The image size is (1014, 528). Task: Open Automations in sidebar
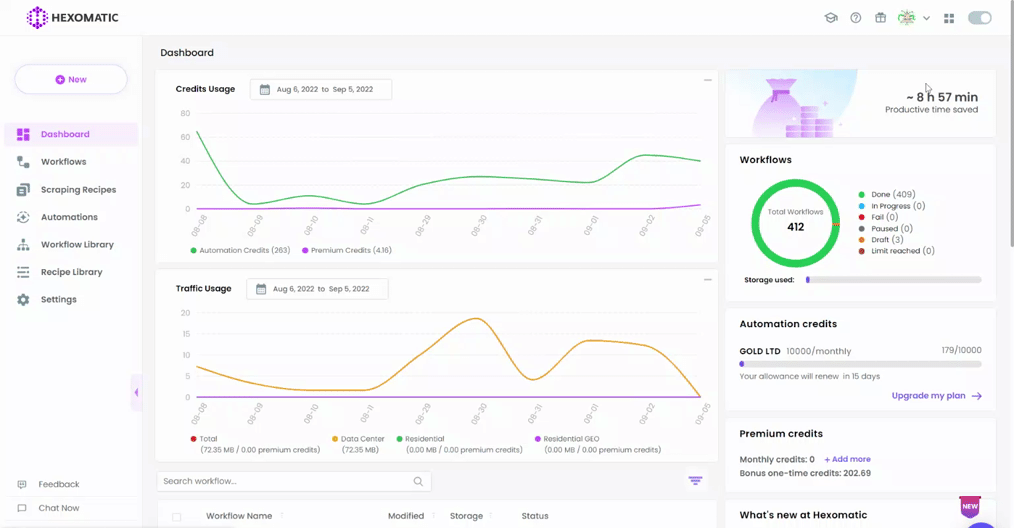[x=71, y=217]
